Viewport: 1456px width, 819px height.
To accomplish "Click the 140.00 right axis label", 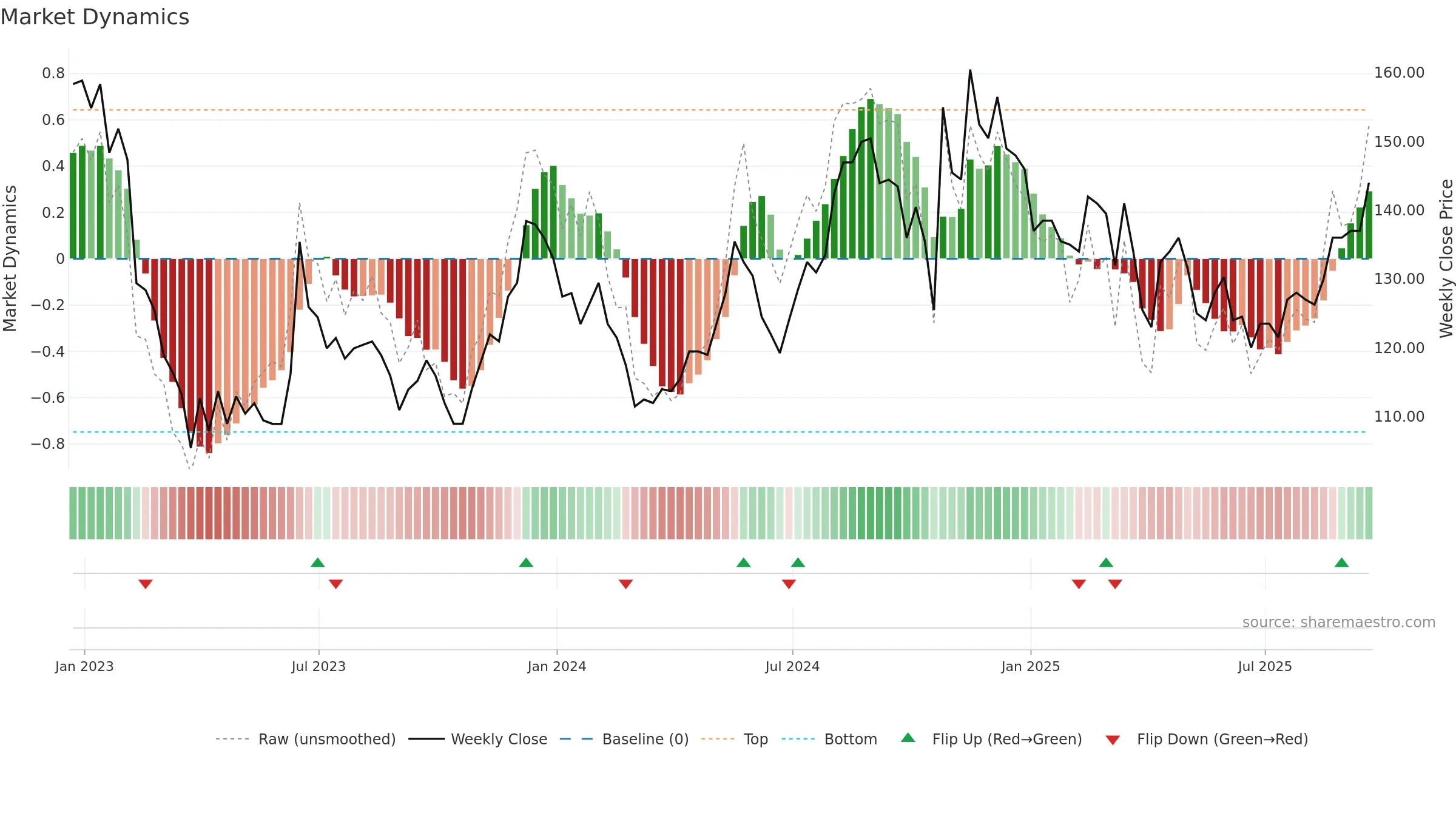I will (x=1399, y=210).
